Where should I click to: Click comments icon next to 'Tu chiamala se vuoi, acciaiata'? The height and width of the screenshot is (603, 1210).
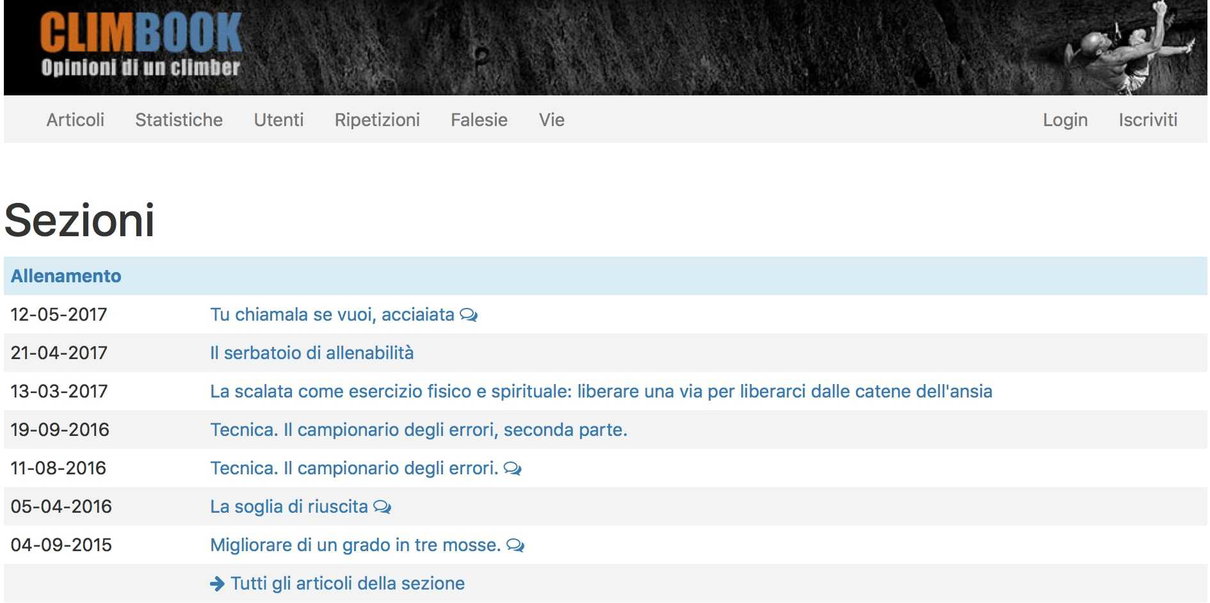click(x=469, y=315)
